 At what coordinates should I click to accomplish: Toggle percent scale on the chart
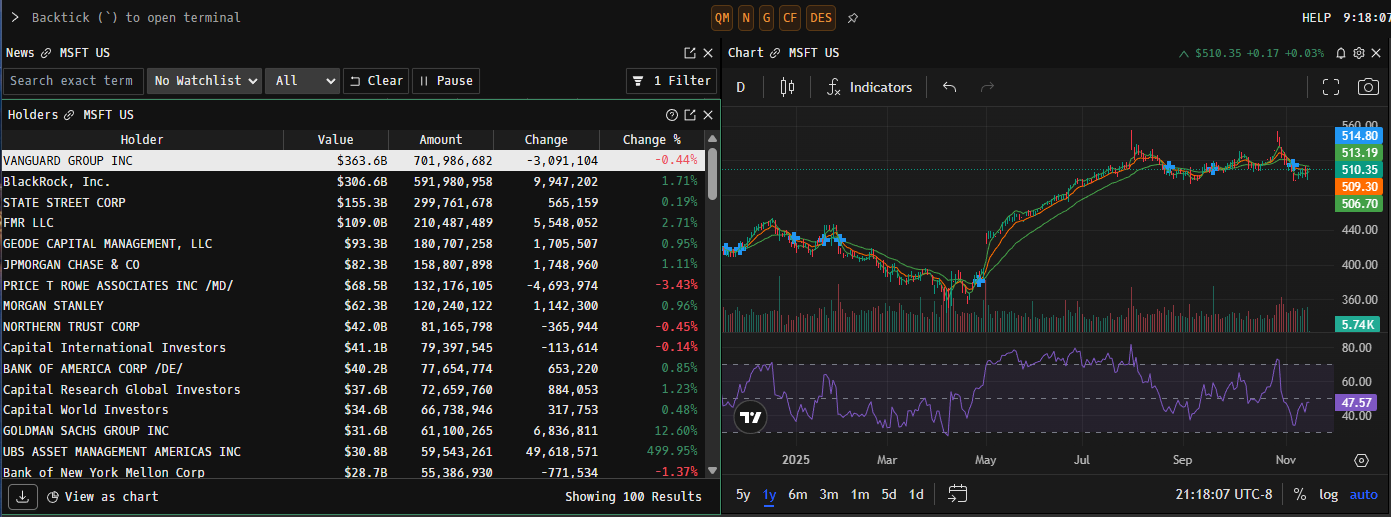click(1299, 494)
